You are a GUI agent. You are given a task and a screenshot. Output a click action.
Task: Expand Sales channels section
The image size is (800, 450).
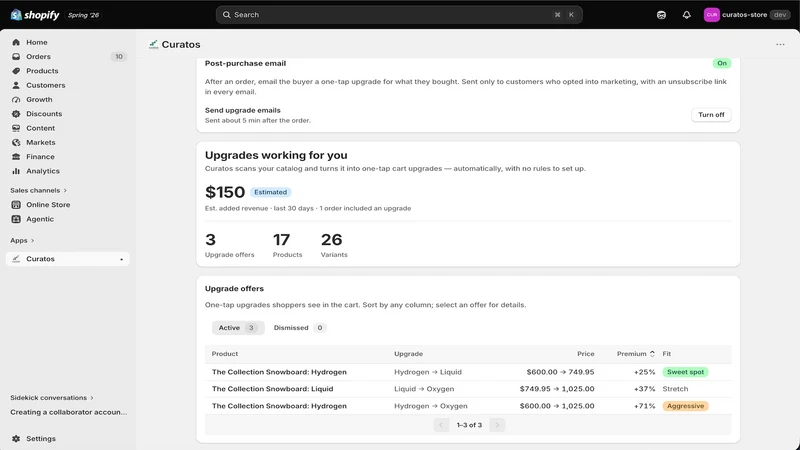[x=38, y=190]
